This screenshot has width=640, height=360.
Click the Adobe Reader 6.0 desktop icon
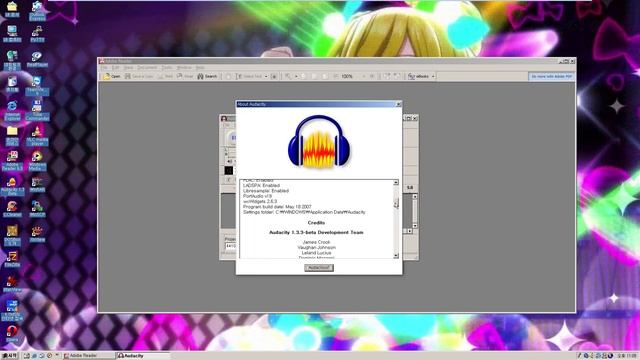tap(12, 161)
